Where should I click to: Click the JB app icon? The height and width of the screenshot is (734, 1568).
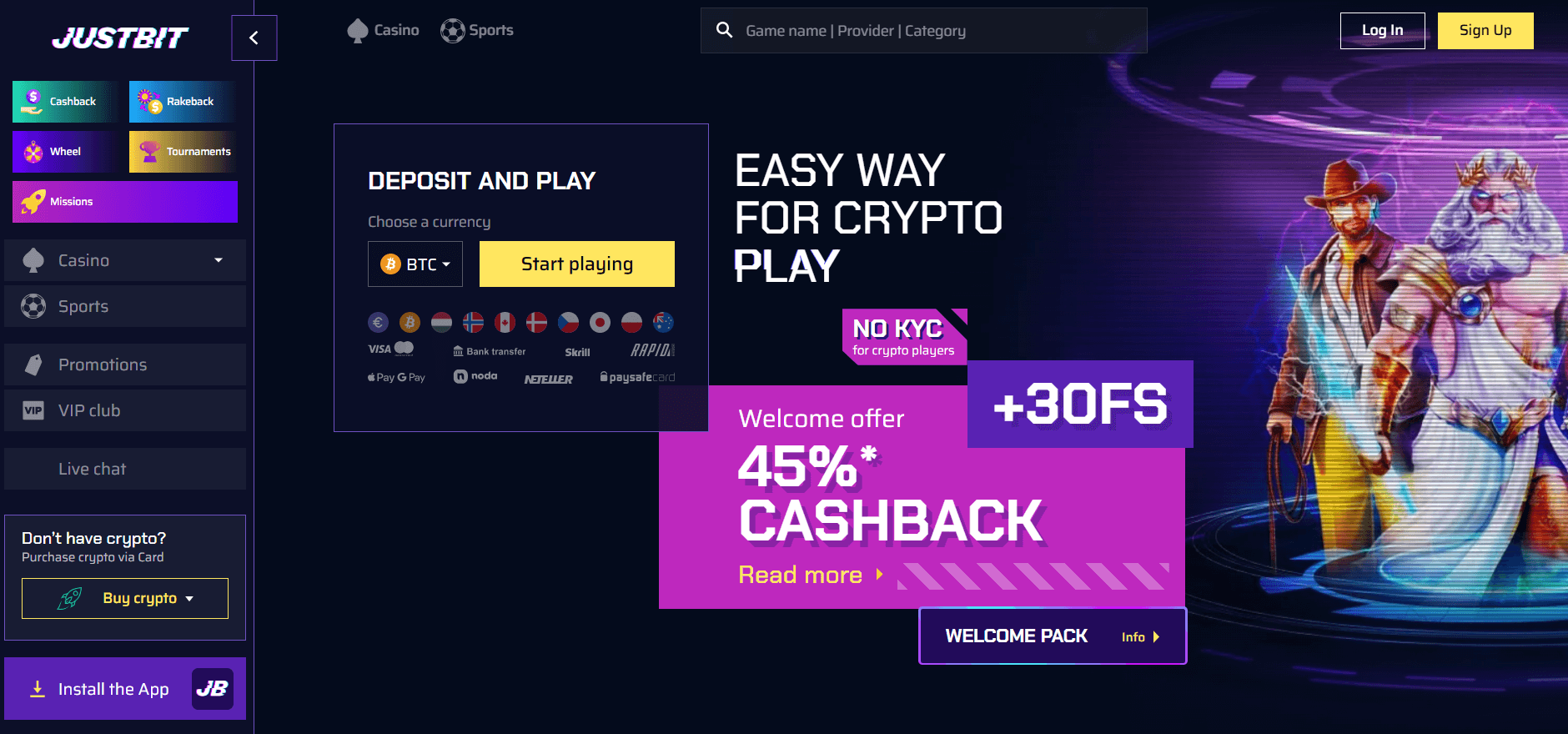pos(213,689)
